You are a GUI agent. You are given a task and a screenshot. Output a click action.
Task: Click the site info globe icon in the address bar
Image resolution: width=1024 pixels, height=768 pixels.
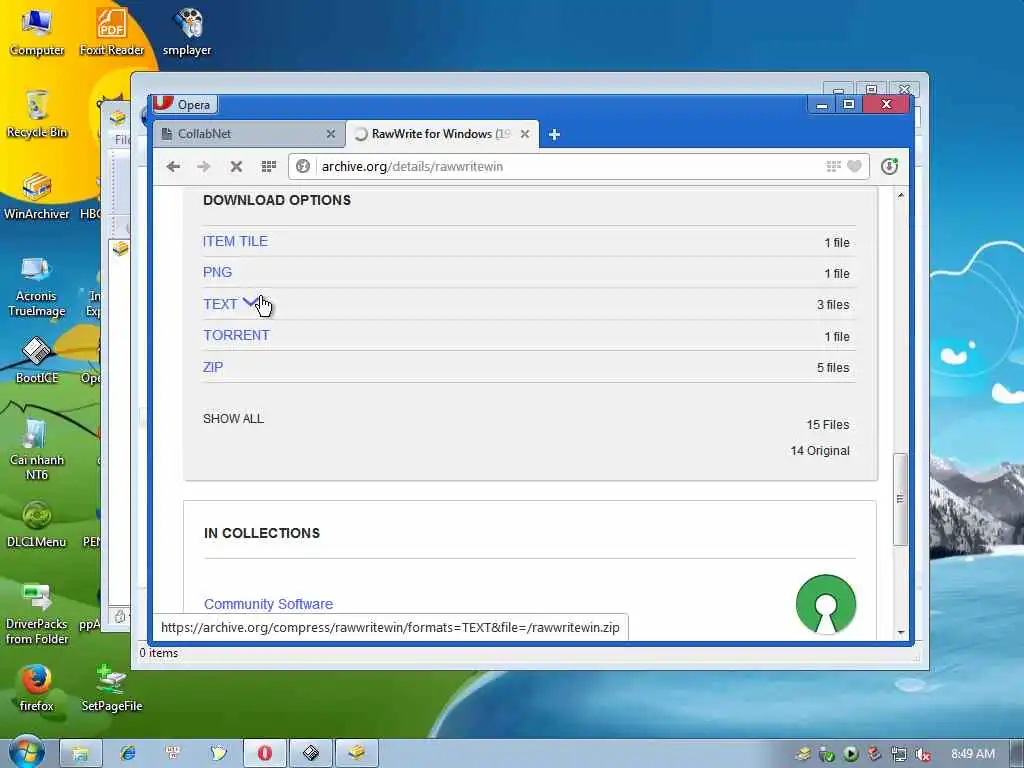tap(303, 167)
